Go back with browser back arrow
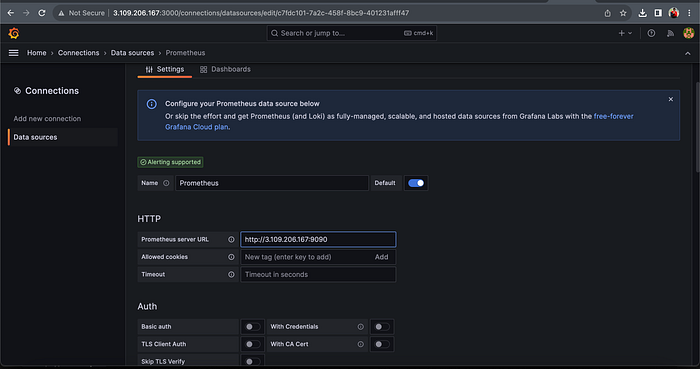 click(11, 13)
